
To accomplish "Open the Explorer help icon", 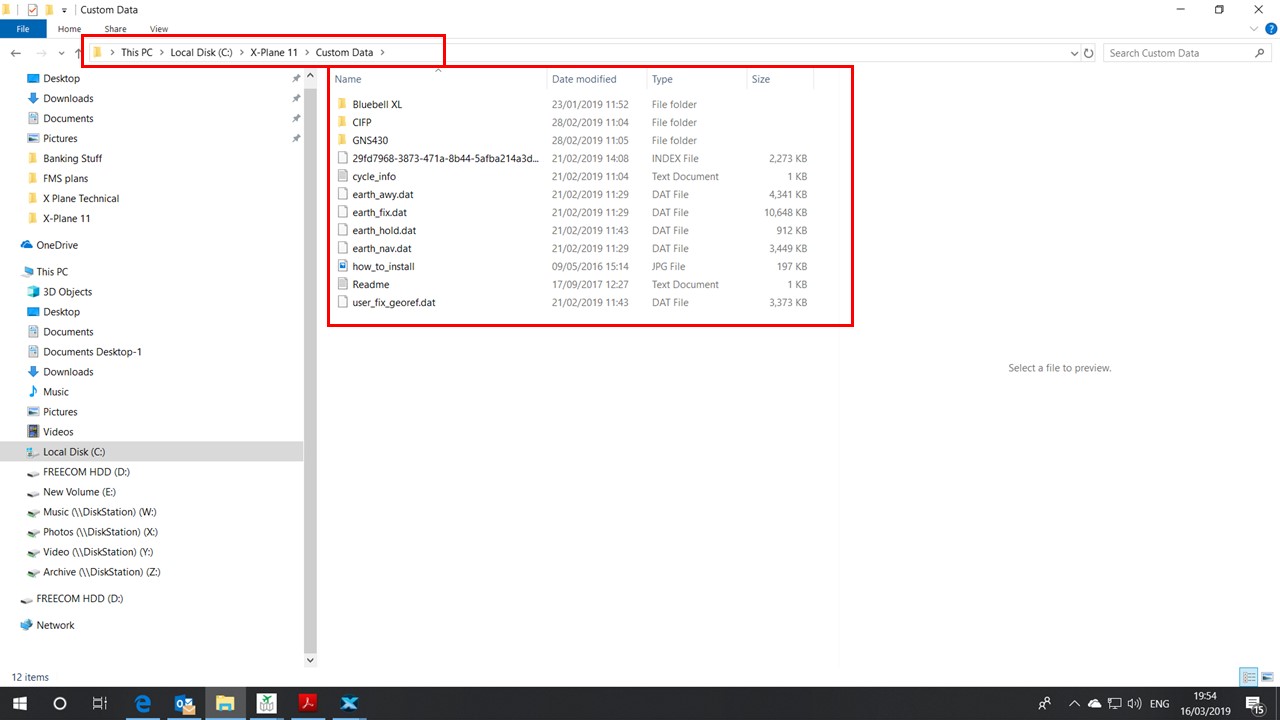I will point(1270,29).
